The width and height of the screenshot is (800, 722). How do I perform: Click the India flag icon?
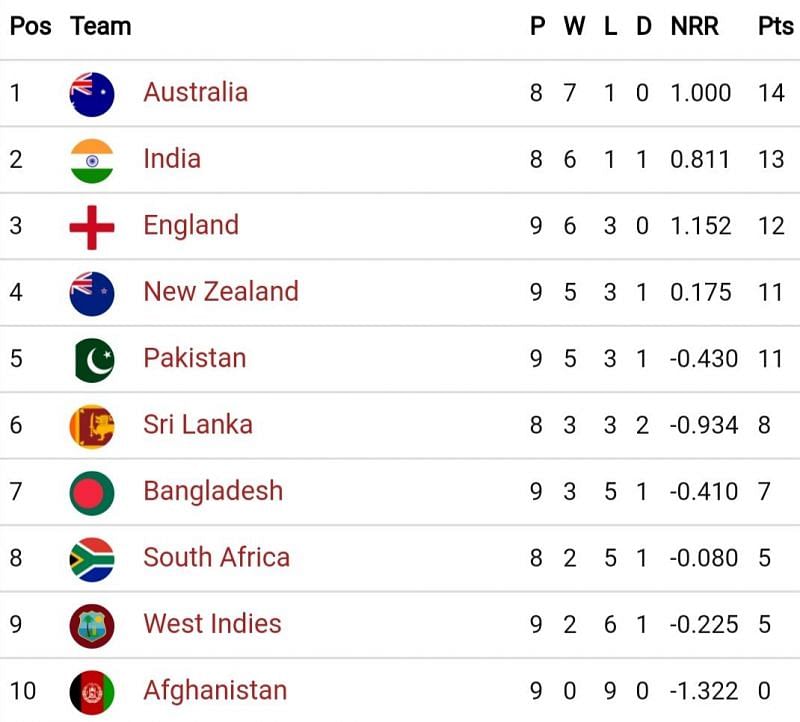click(x=92, y=160)
